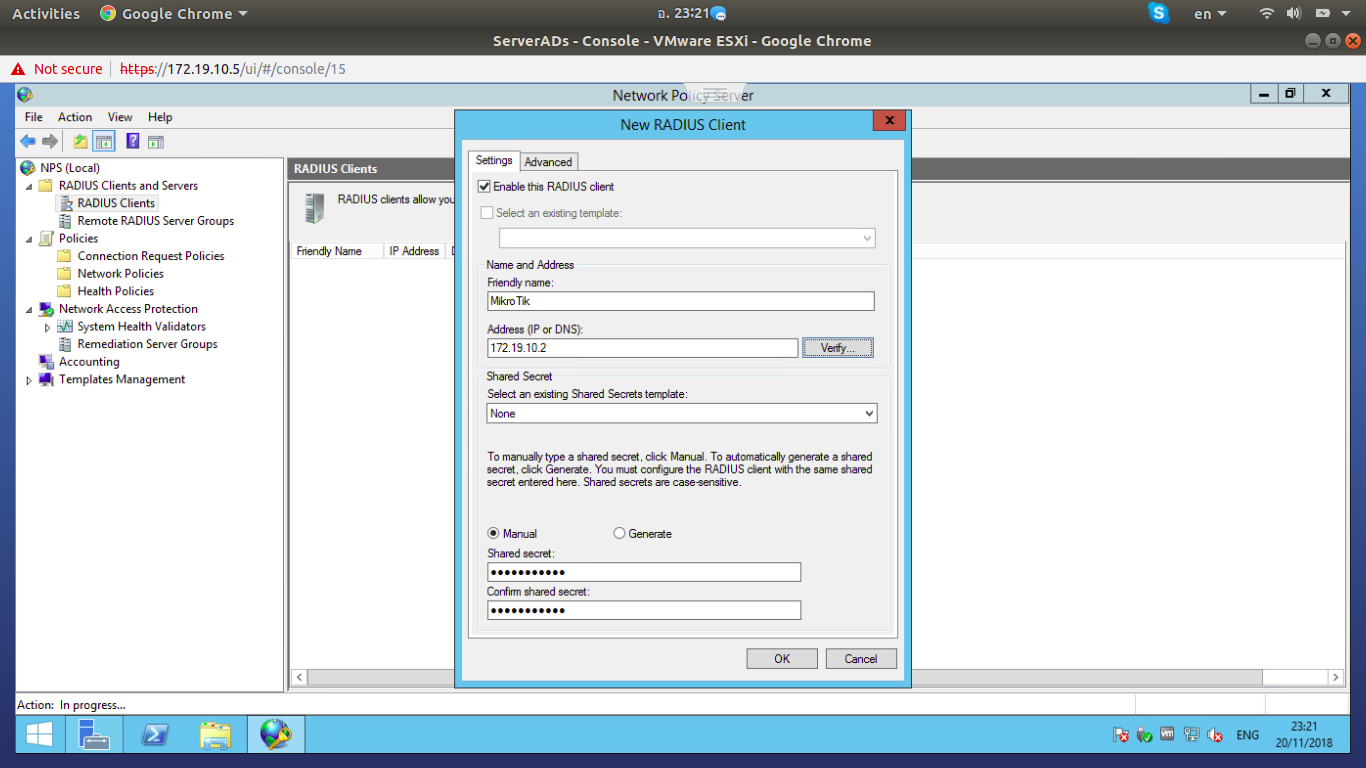Click the Policies scroll icon in tree

coord(46,239)
